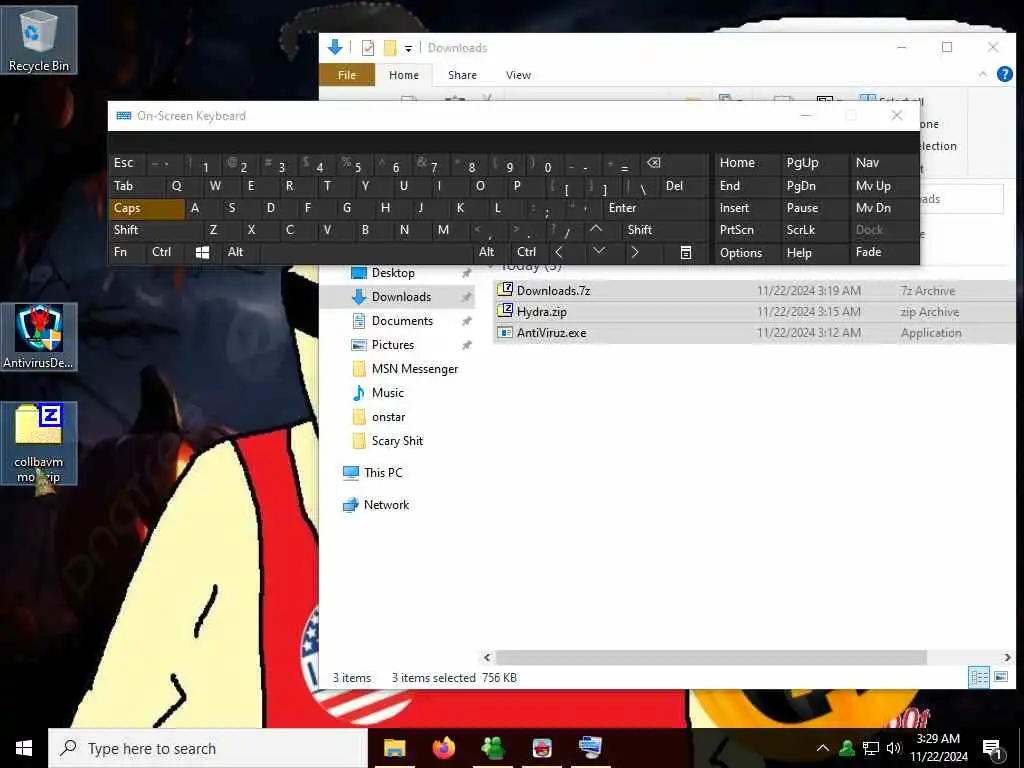Open the network tray icon
The height and width of the screenshot is (768, 1024).
[871, 748]
